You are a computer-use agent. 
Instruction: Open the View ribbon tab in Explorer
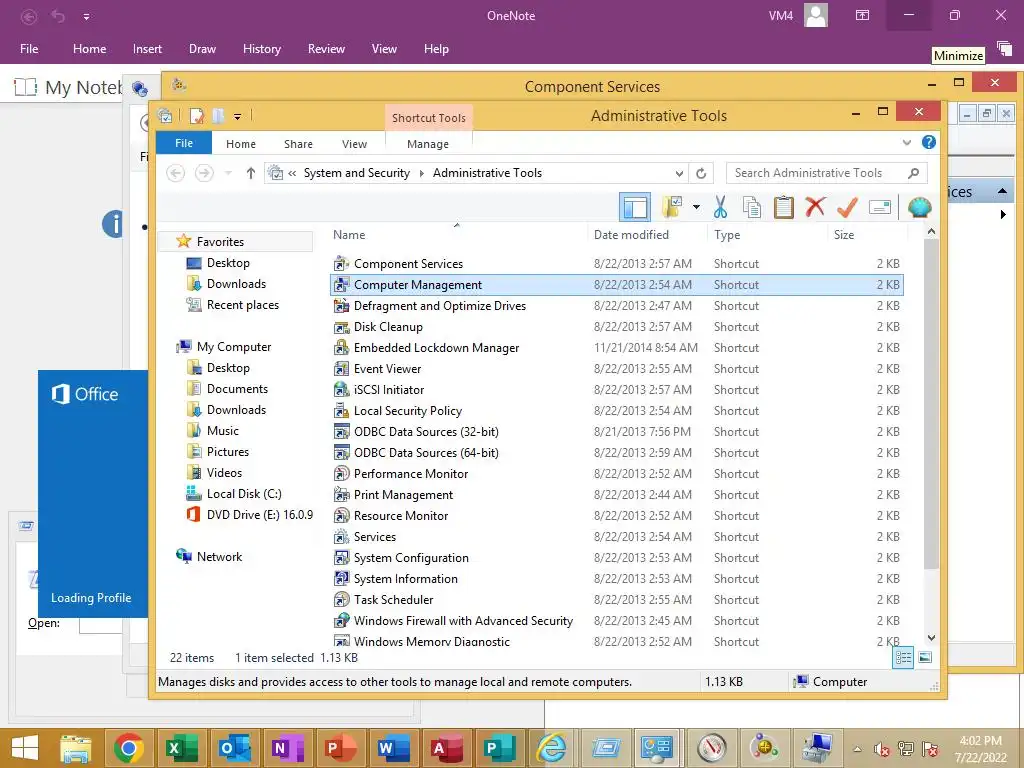(x=355, y=144)
